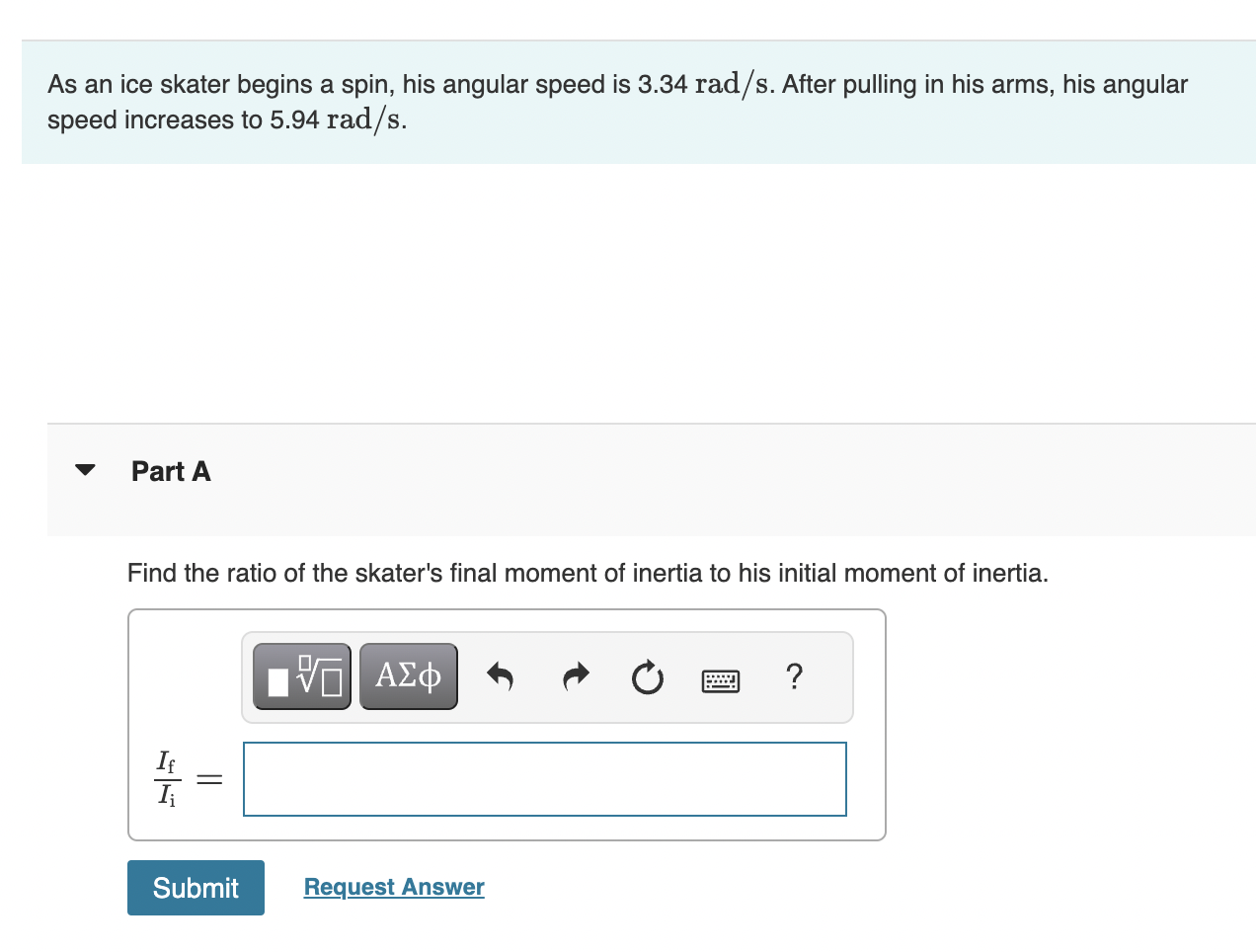
Task: Select the problem statement banner
Action: click(x=617, y=101)
